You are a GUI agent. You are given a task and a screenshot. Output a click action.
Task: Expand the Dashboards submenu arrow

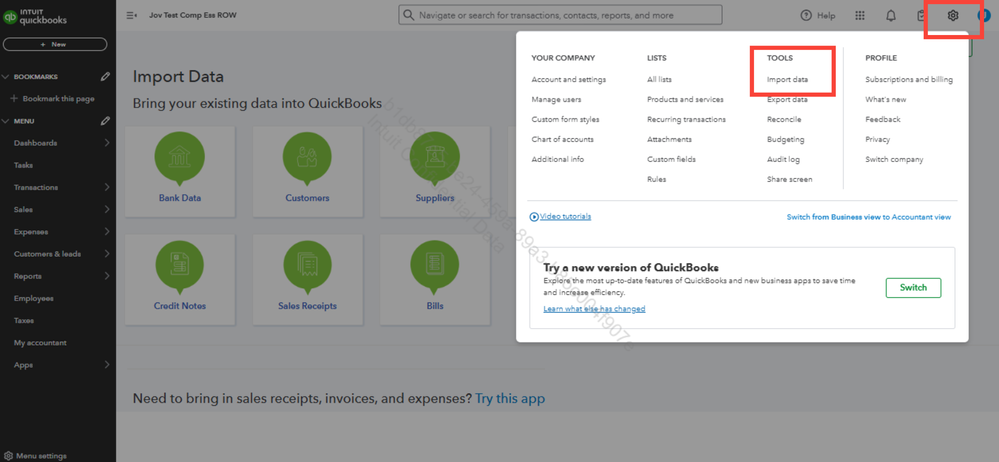[107, 143]
